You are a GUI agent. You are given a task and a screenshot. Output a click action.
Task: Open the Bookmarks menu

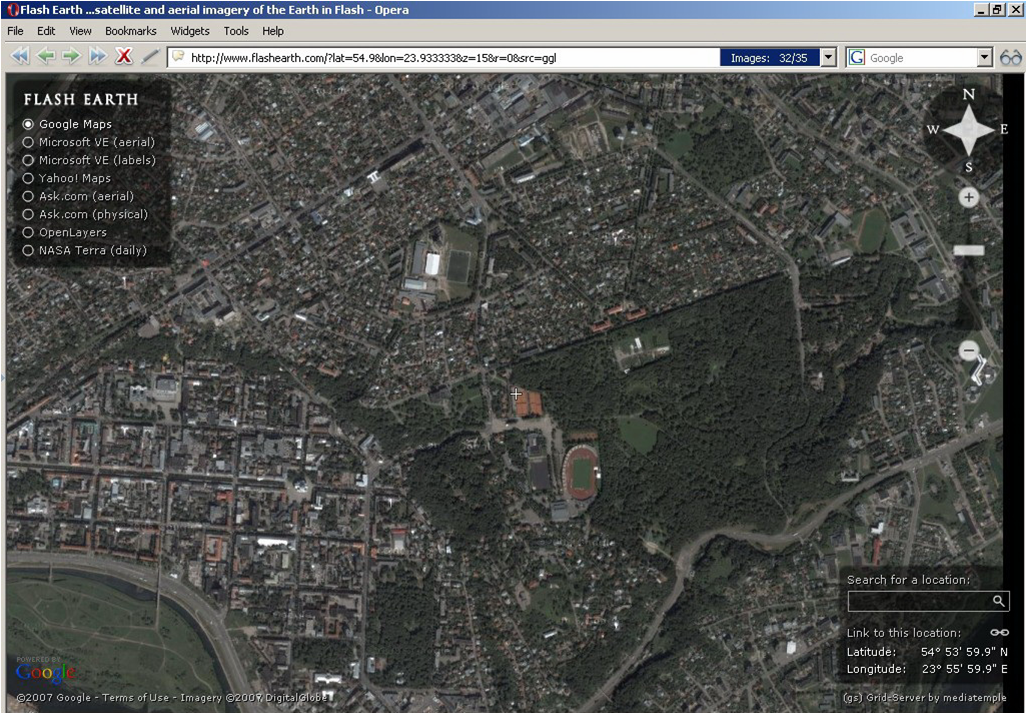tap(130, 31)
